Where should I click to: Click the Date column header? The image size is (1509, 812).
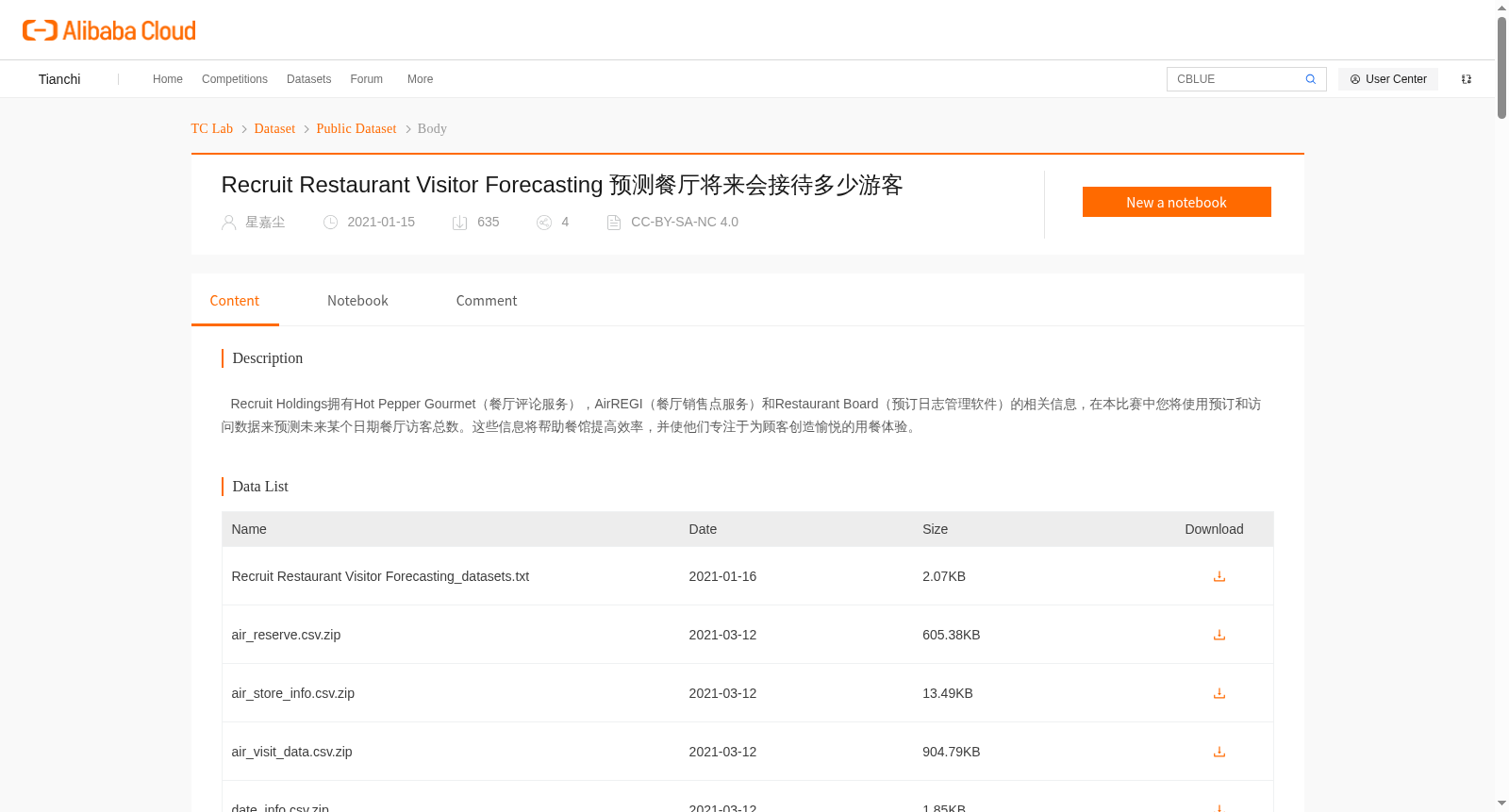tap(703, 529)
